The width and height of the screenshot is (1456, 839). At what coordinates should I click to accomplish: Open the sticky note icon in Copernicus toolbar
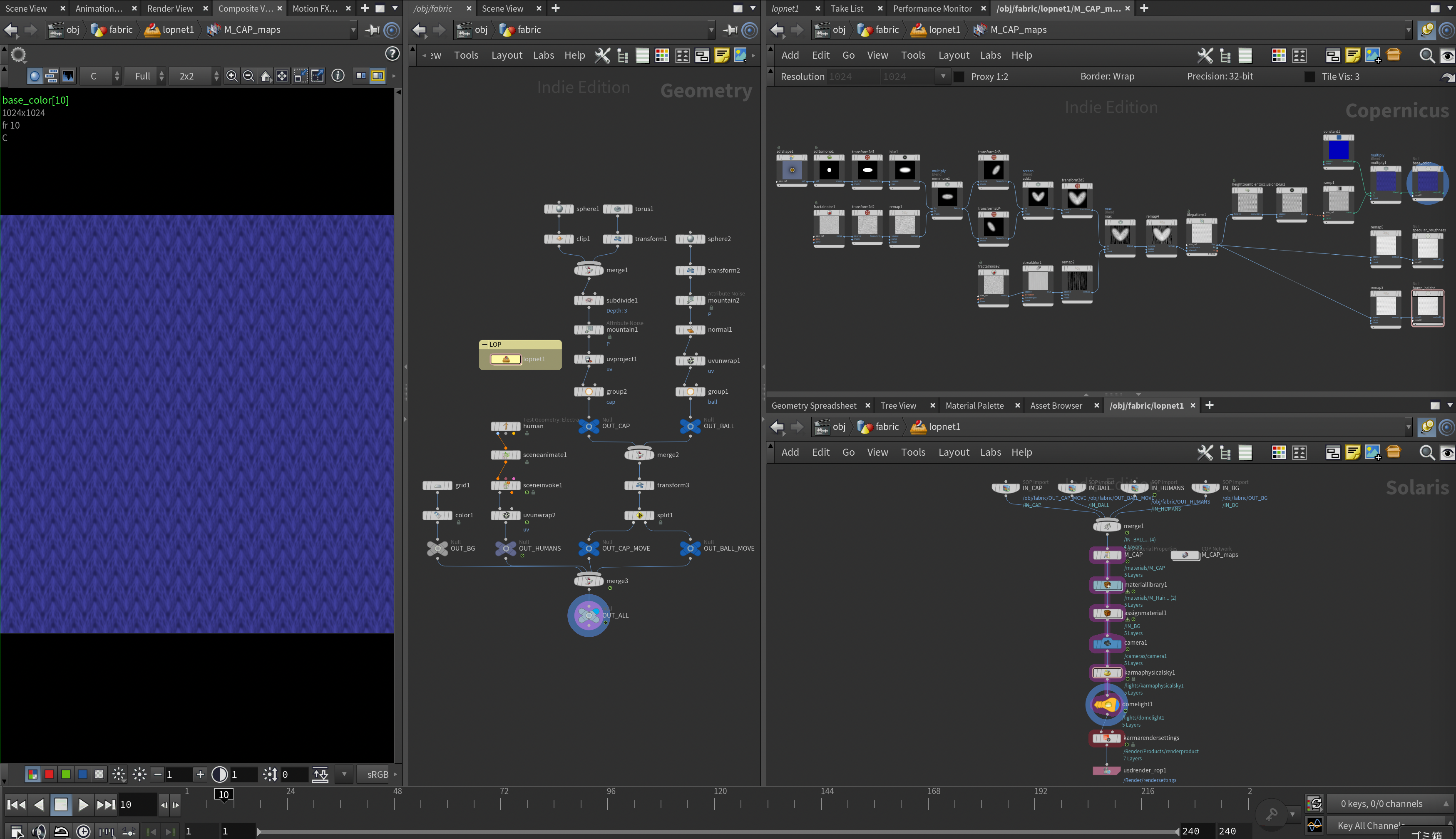tap(1352, 55)
